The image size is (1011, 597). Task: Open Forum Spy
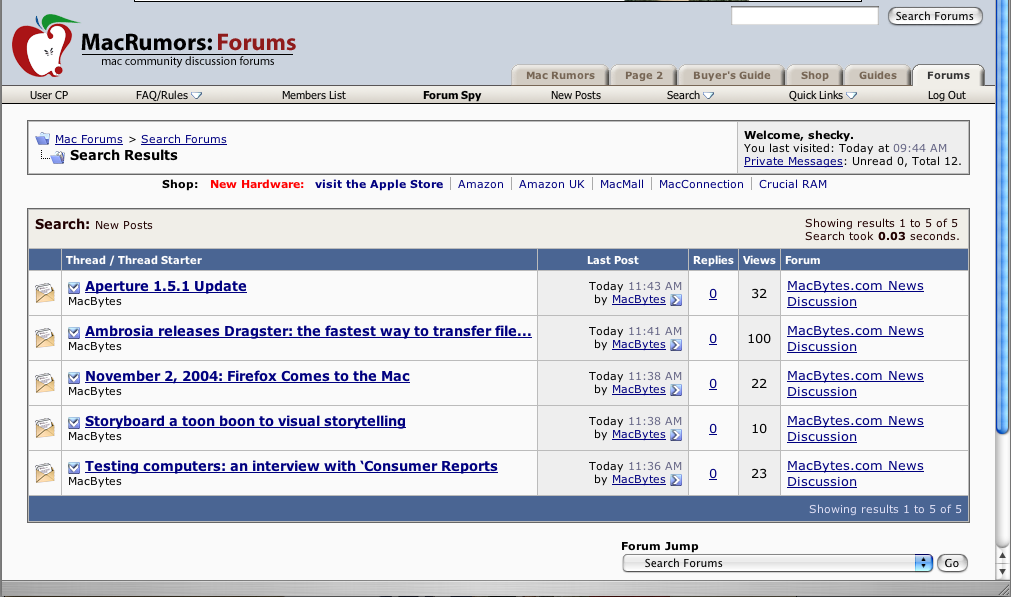pos(452,95)
